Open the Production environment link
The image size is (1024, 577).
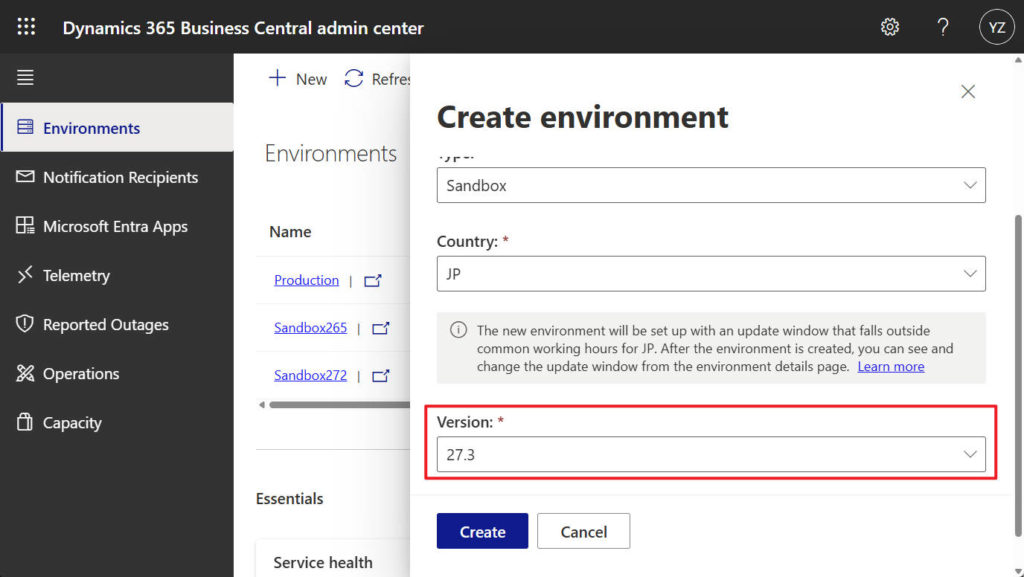(306, 280)
